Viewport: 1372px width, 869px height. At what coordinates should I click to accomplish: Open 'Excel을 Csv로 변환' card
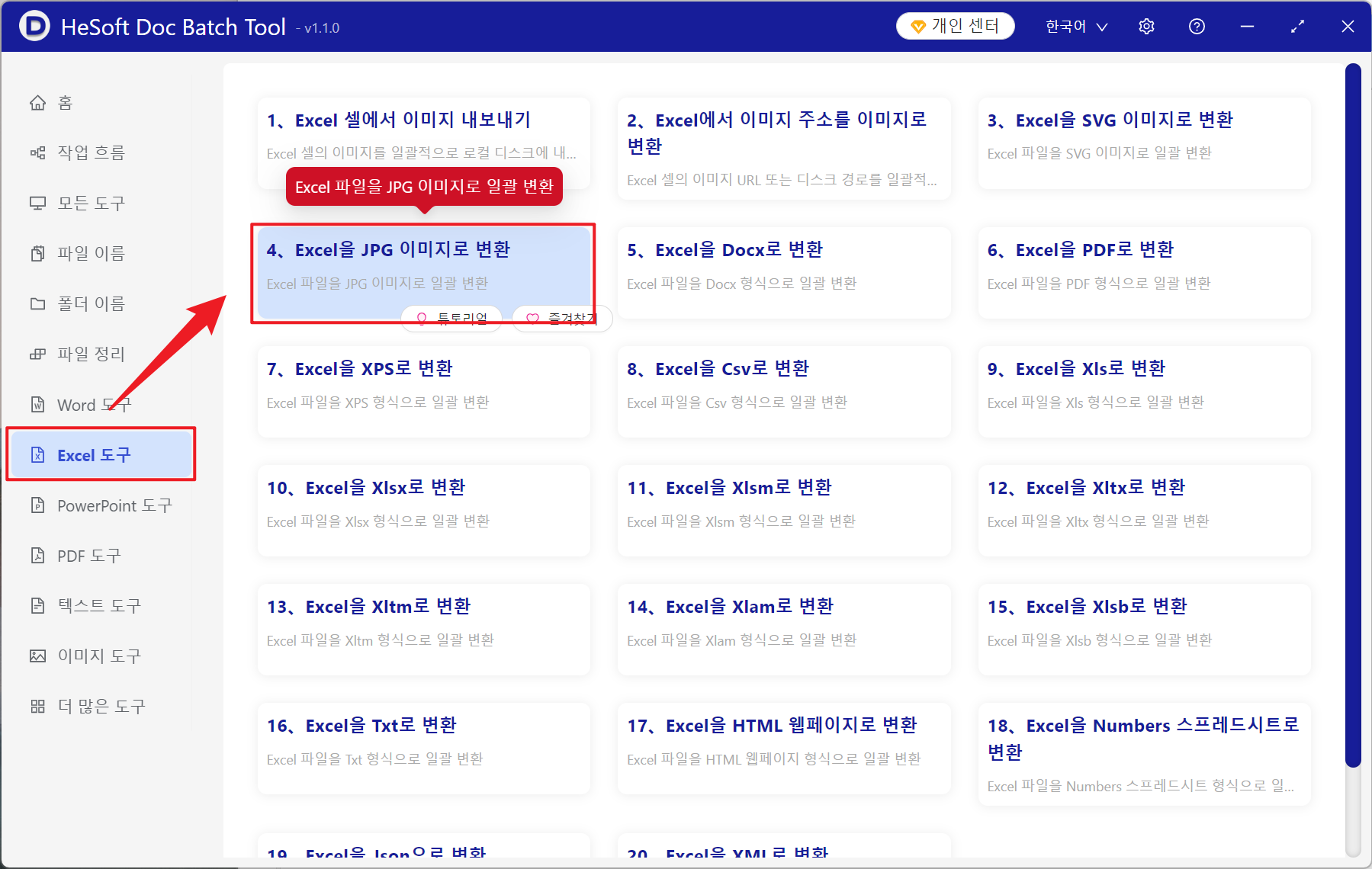pos(784,392)
